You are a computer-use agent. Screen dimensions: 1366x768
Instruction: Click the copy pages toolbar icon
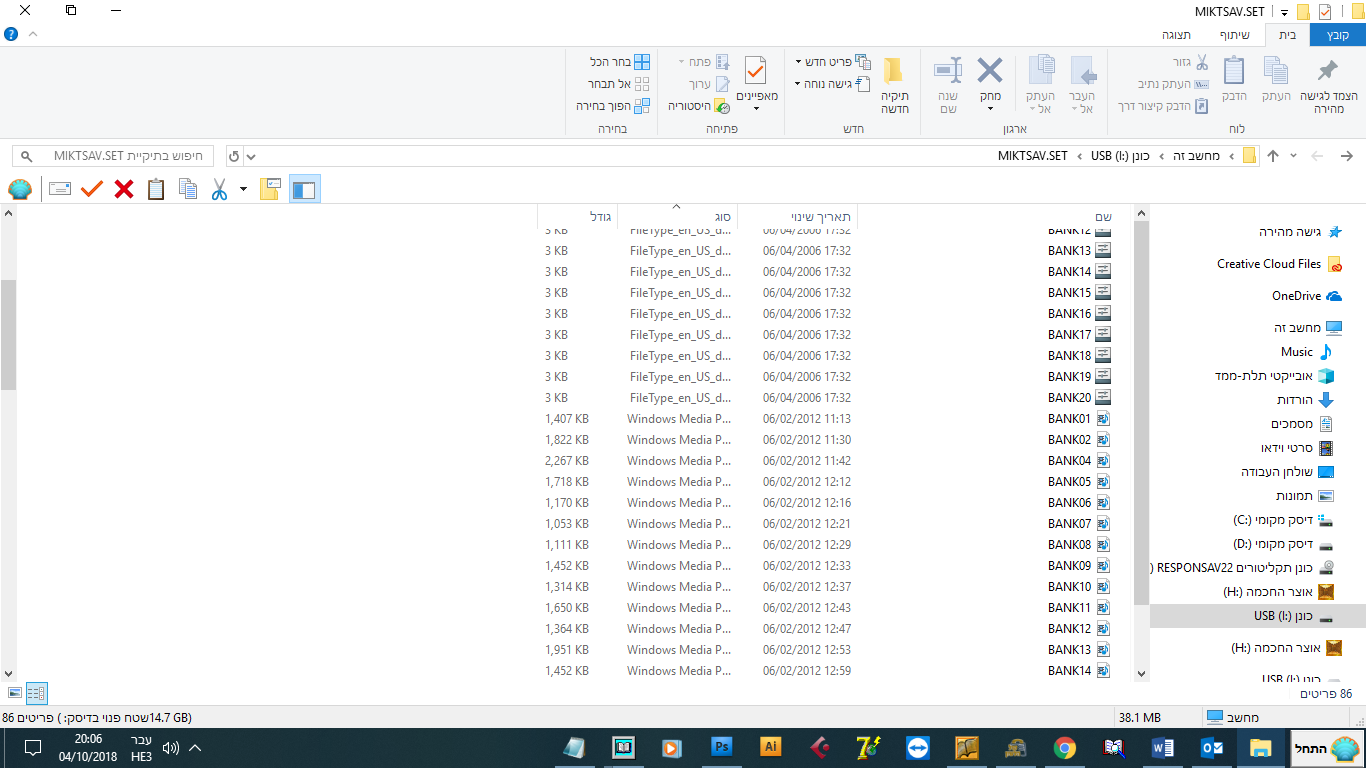(x=188, y=189)
